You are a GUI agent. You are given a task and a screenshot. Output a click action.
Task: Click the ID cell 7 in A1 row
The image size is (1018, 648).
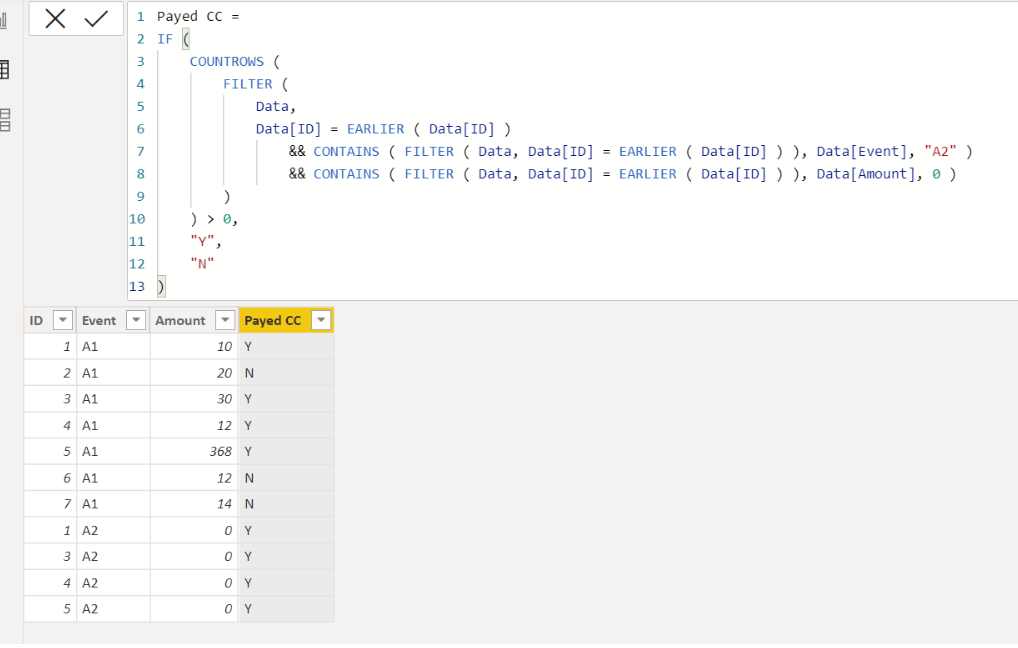click(x=50, y=504)
